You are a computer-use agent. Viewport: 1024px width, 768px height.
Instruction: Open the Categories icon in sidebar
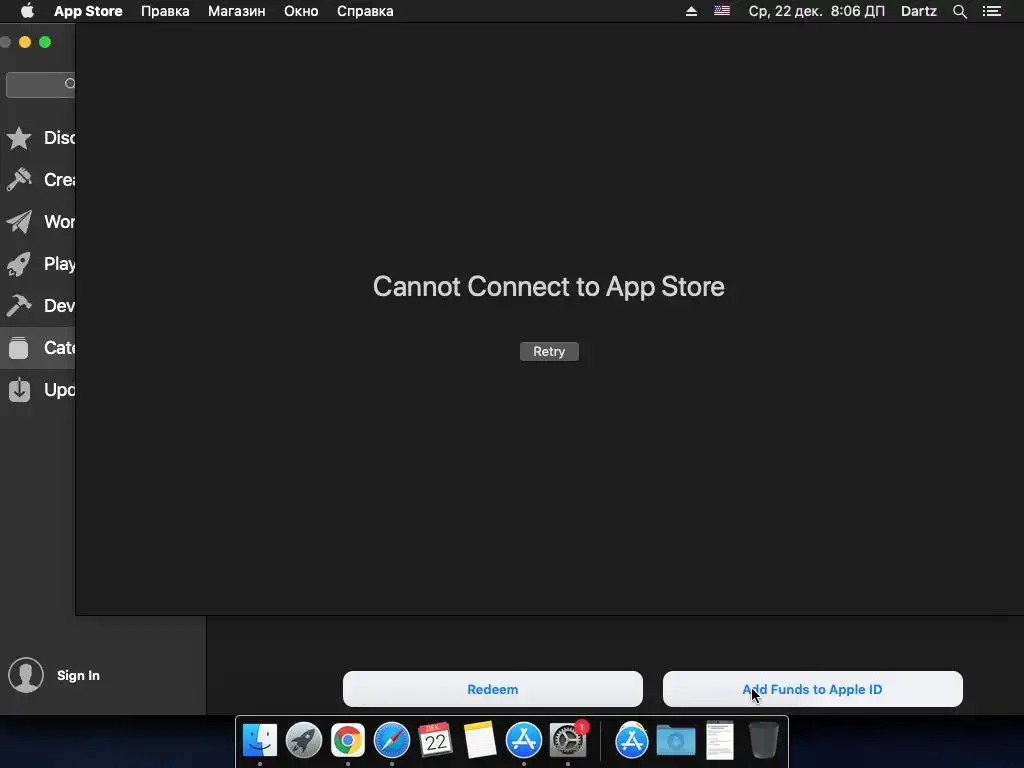click(x=19, y=347)
